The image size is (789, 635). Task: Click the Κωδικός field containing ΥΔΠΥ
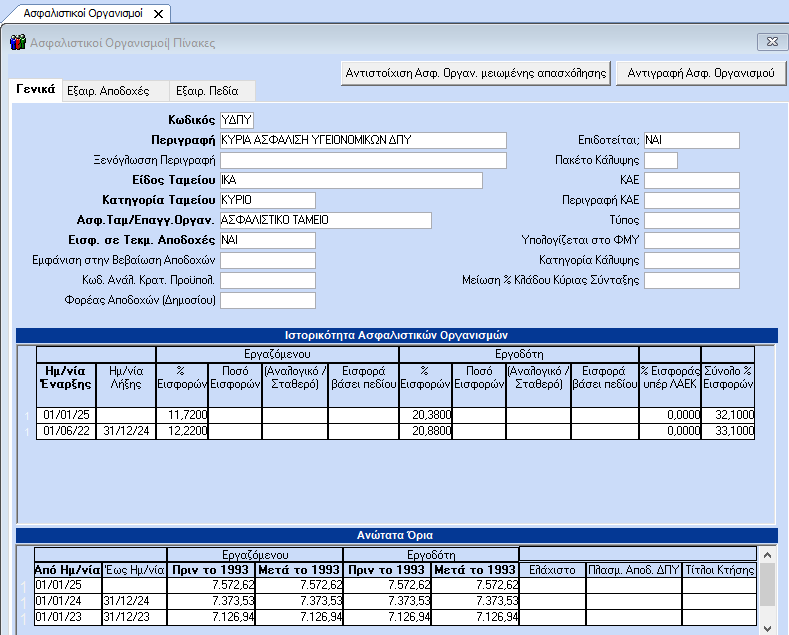click(x=237, y=120)
